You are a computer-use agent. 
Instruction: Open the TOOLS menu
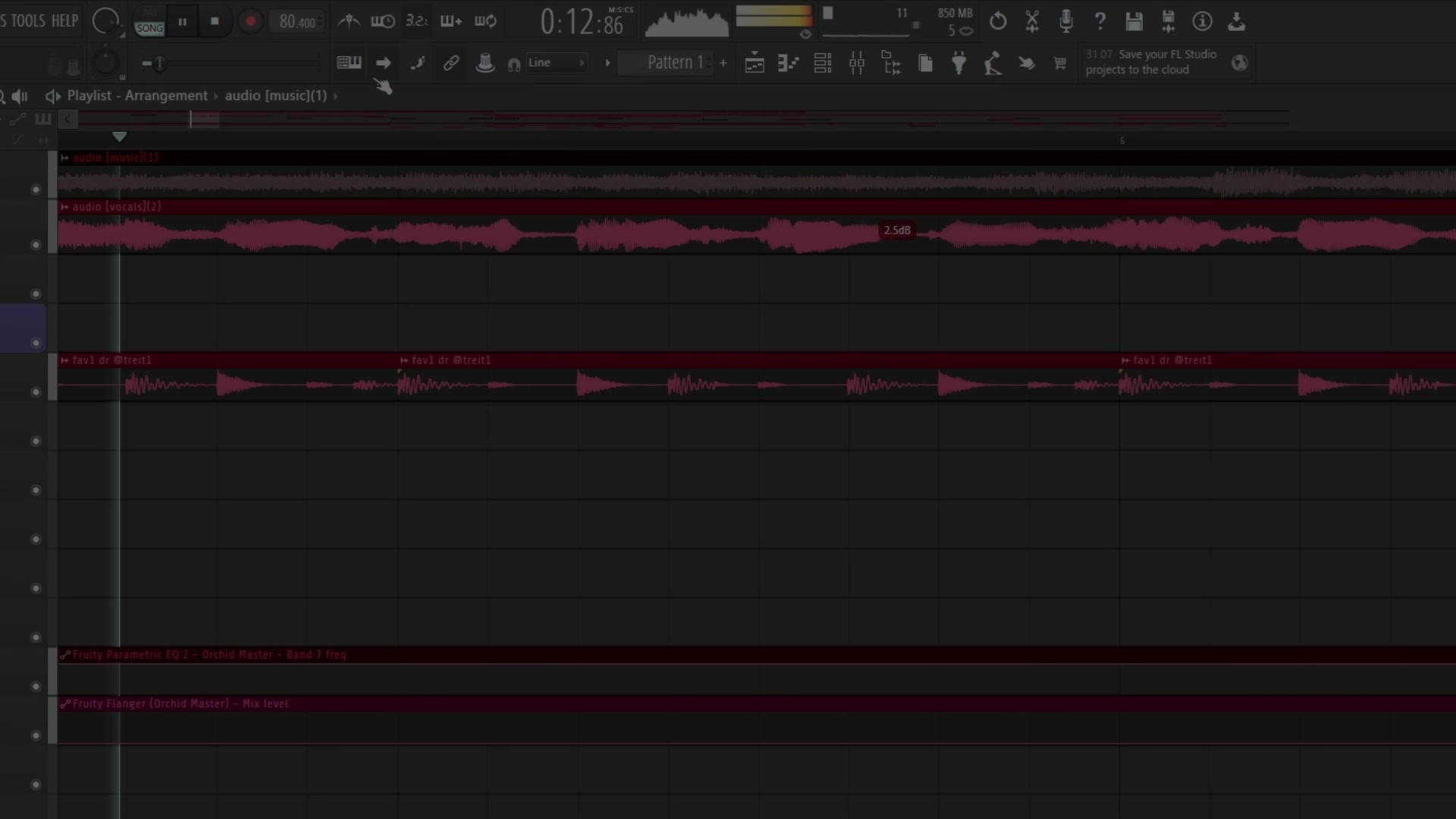pyautogui.click(x=27, y=21)
